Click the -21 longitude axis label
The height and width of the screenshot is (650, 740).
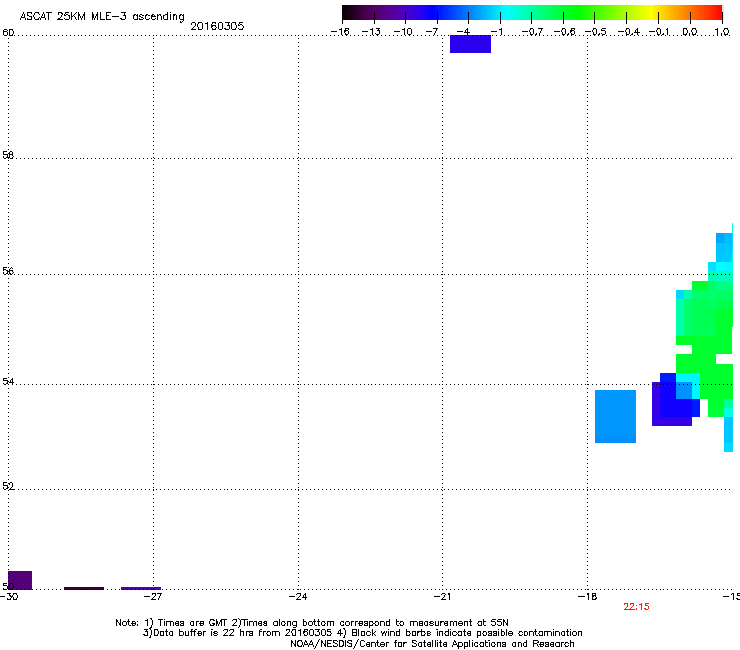pyautogui.click(x=443, y=597)
